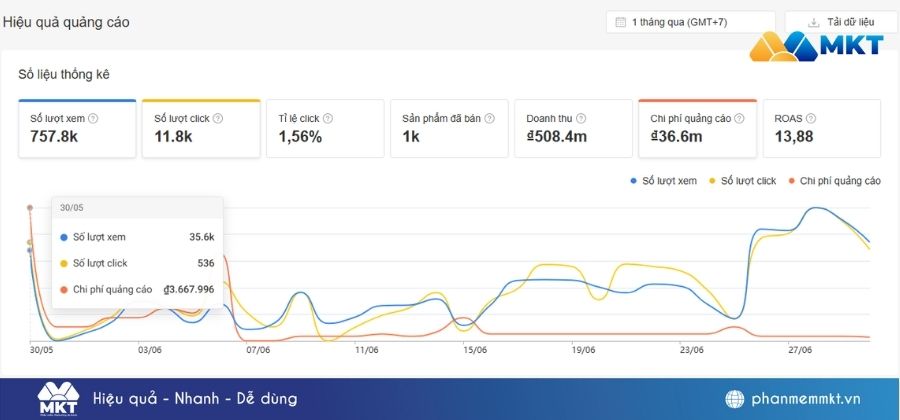Click help icon next to Sản phẩm đã bán
The height and width of the screenshot is (420, 900).
coord(490,119)
